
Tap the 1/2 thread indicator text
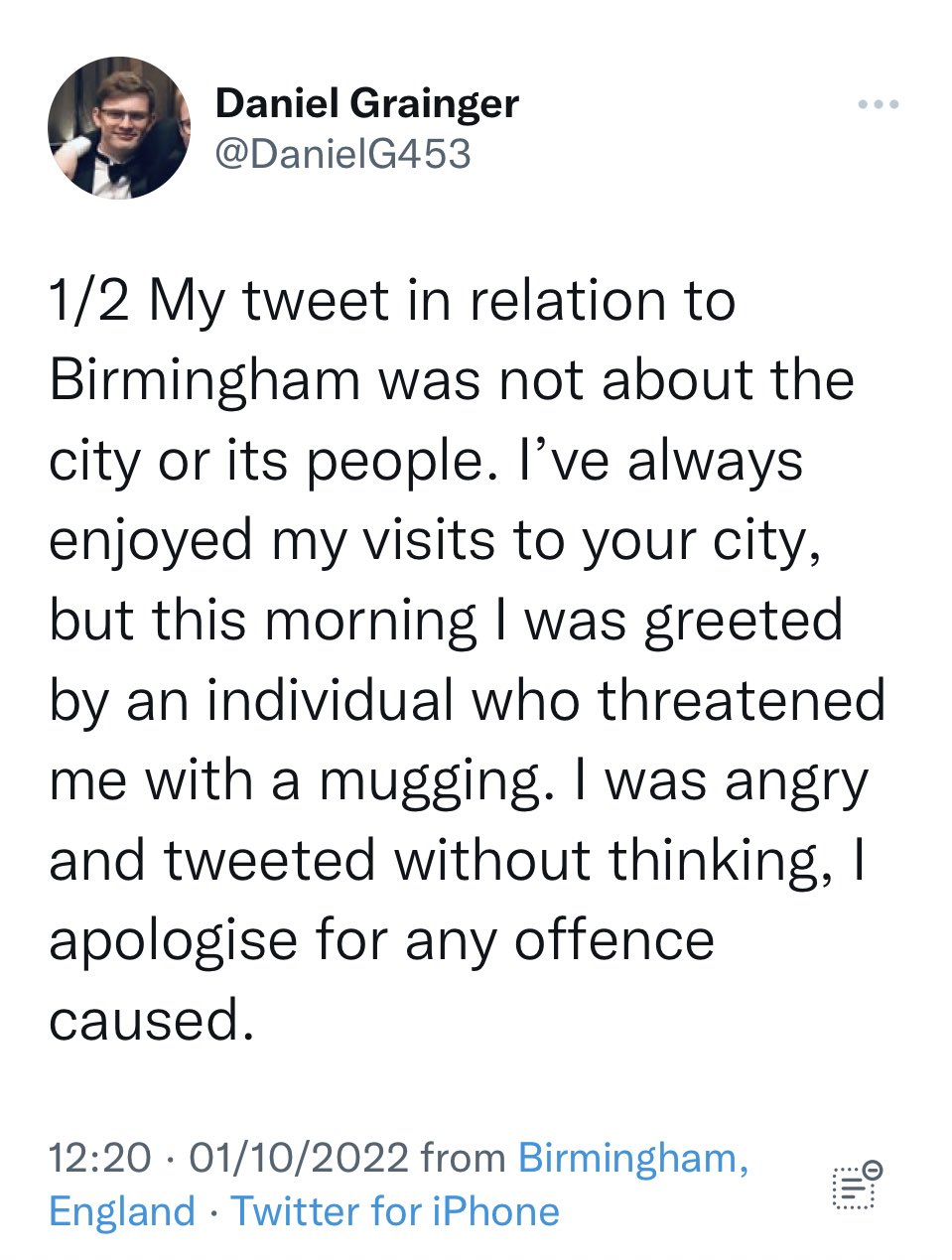89,301
